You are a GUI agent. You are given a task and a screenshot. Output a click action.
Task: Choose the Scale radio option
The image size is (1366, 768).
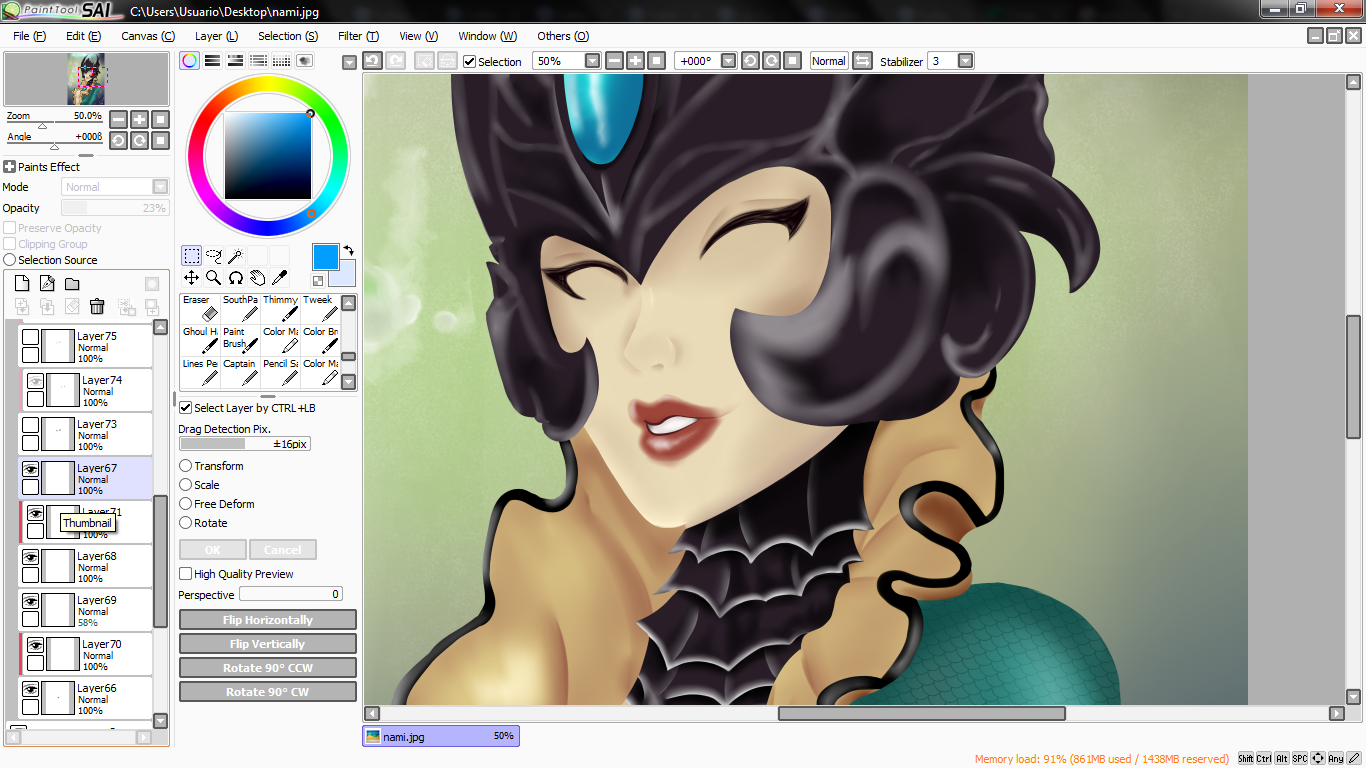(186, 485)
